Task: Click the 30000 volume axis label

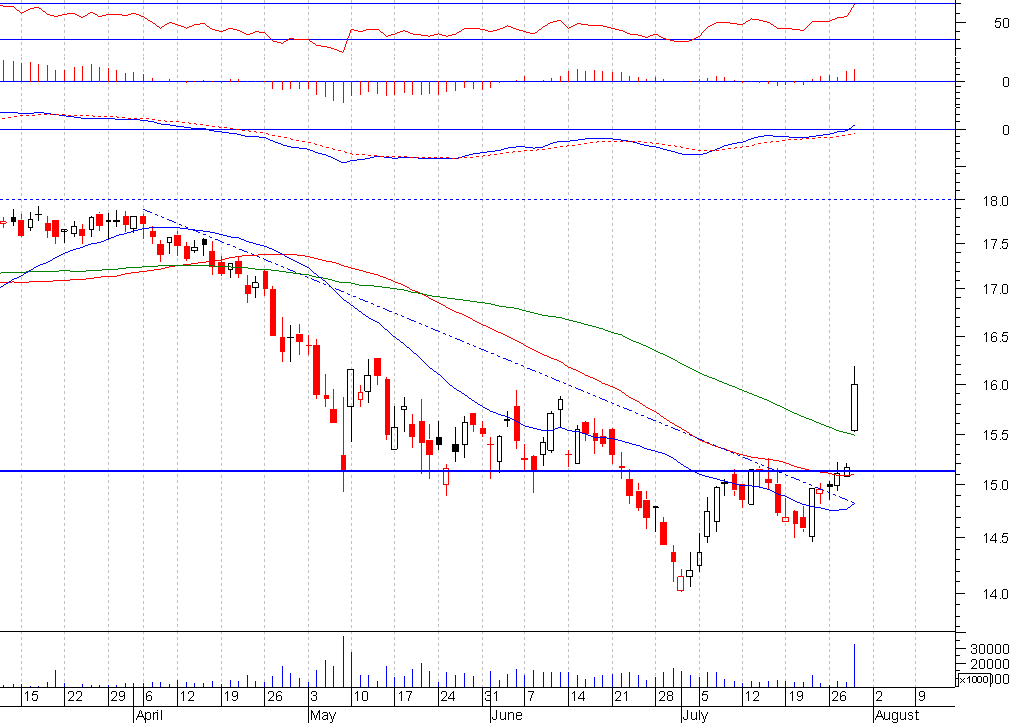Action: tap(990, 649)
